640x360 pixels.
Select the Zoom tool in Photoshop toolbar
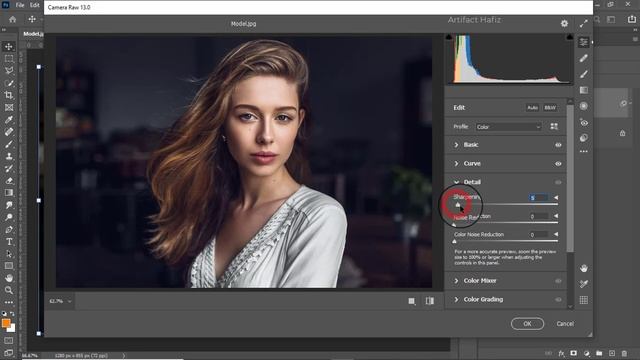point(9,290)
